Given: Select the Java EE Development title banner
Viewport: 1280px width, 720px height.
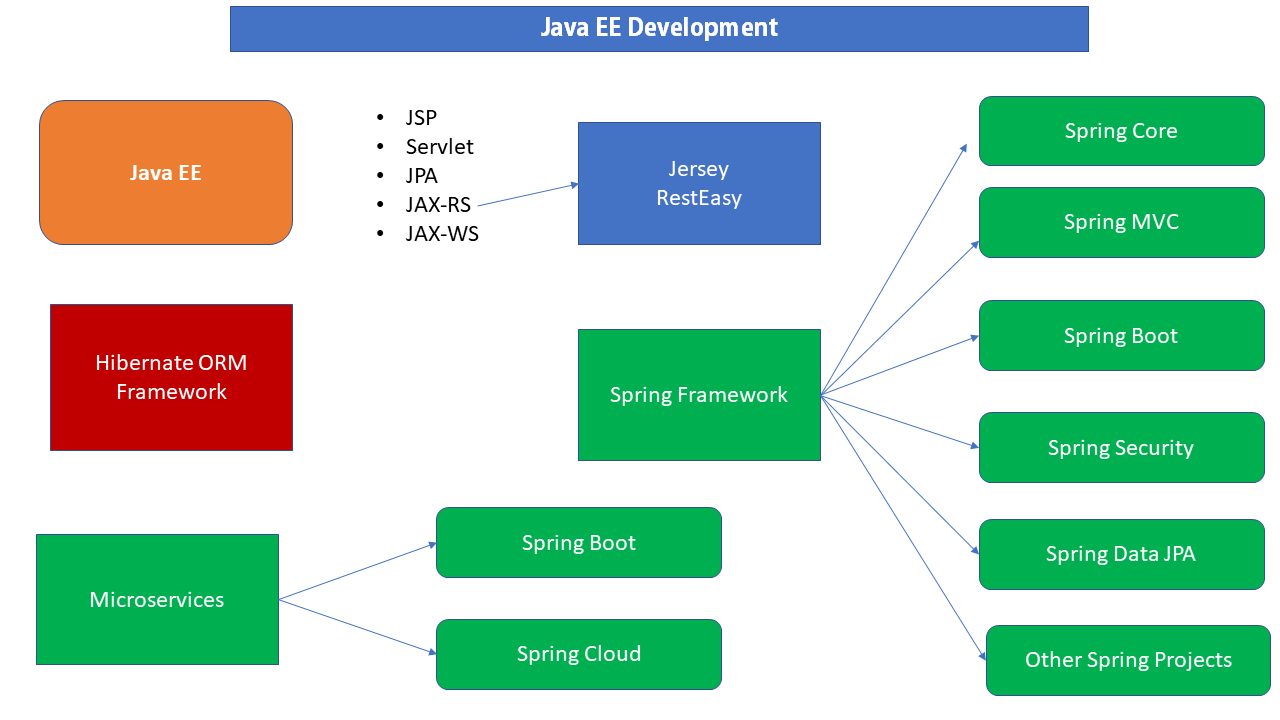Looking at the screenshot, I should (x=660, y=28).
